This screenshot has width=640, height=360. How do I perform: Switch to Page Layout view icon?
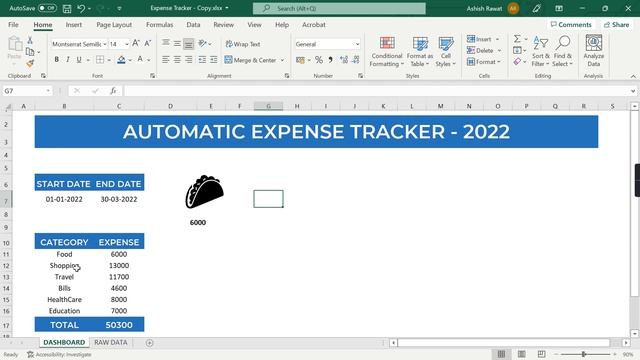(521, 354)
